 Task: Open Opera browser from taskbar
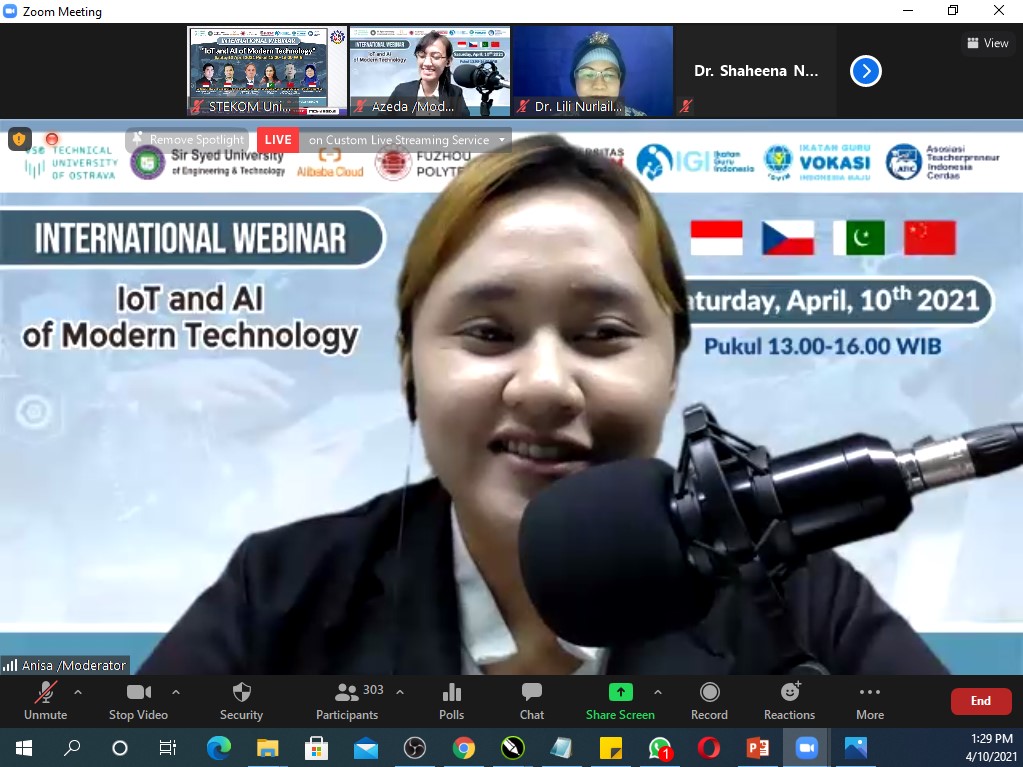tap(709, 747)
